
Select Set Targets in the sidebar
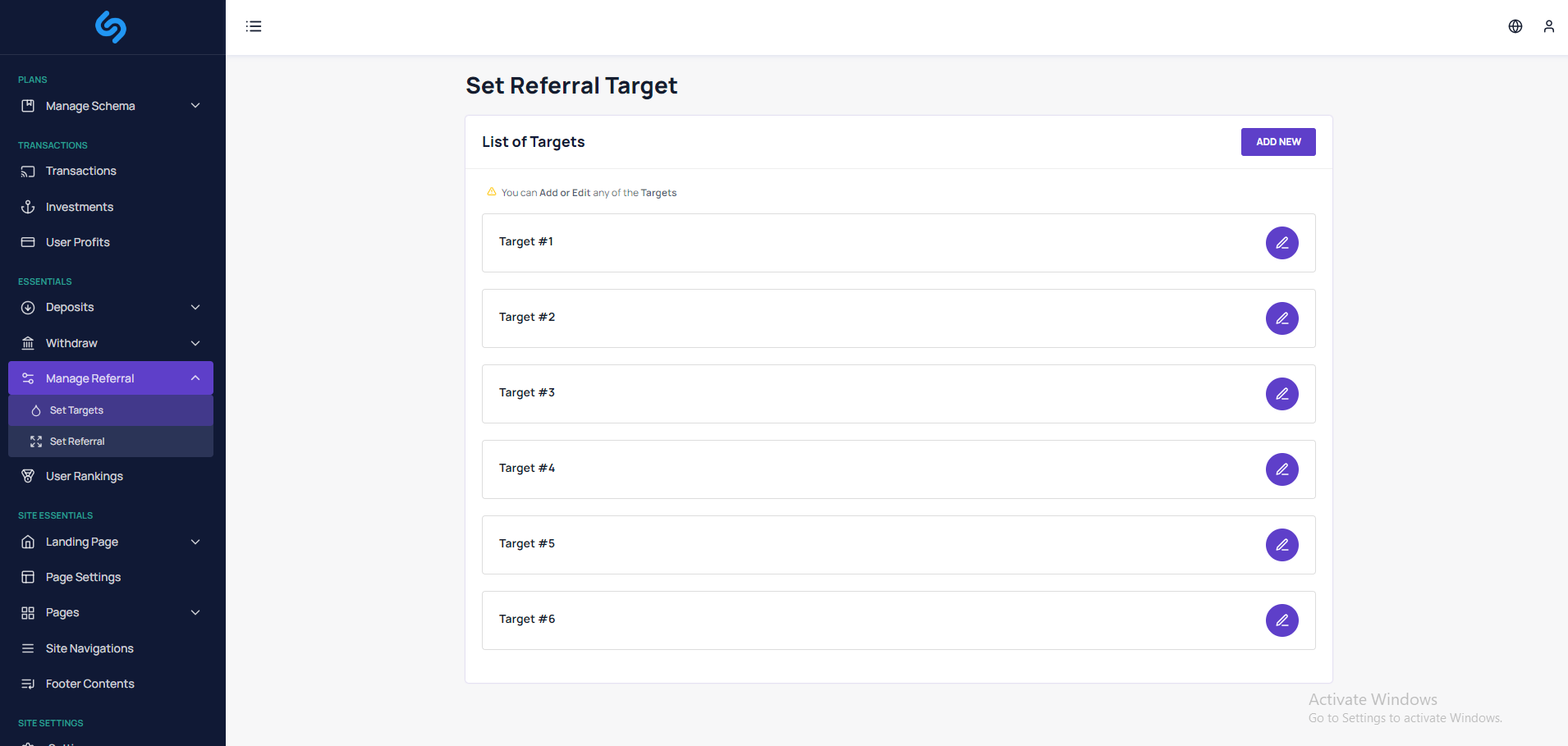point(76,410)
